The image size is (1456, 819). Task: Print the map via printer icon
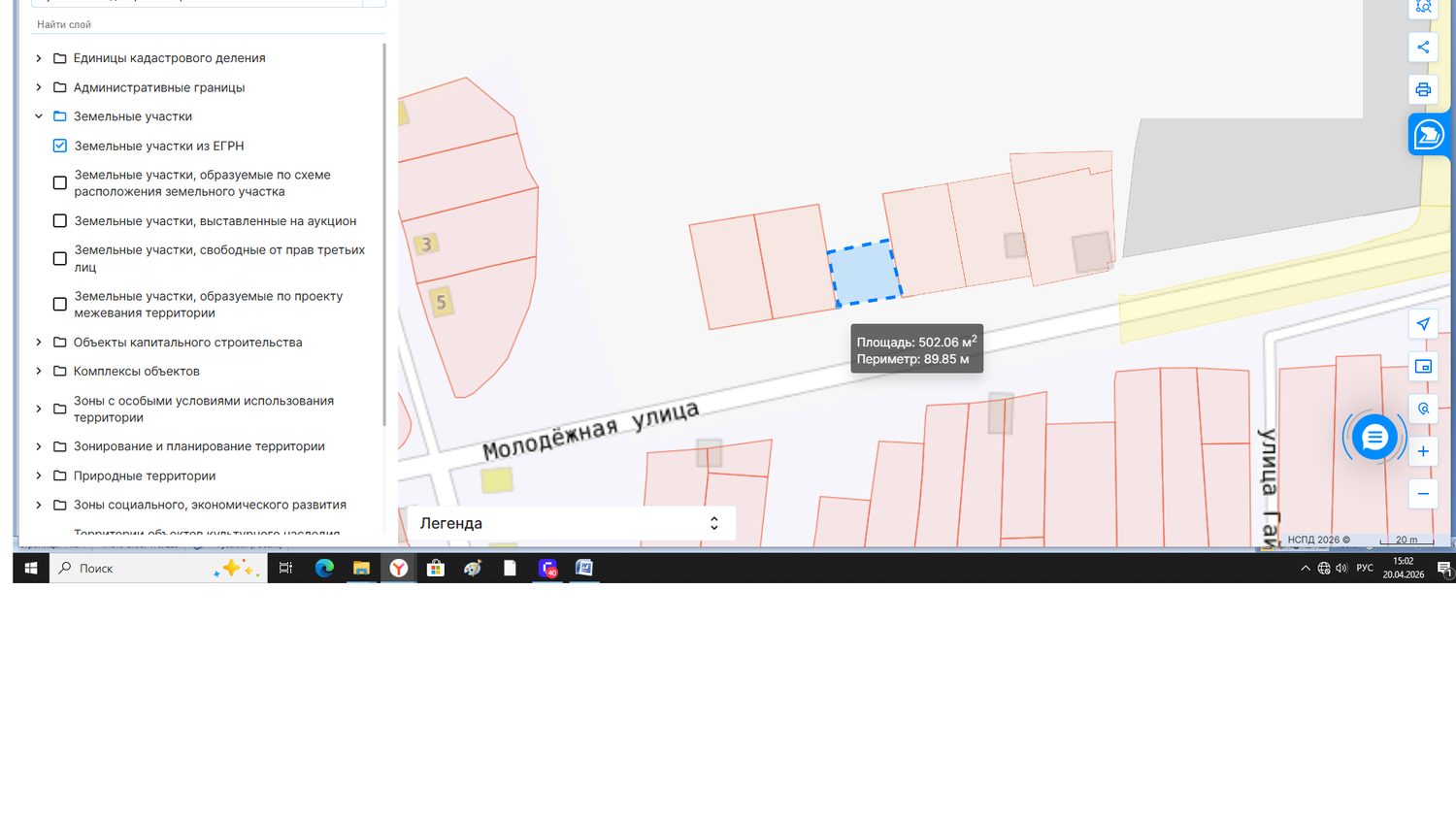(1423, 89)
